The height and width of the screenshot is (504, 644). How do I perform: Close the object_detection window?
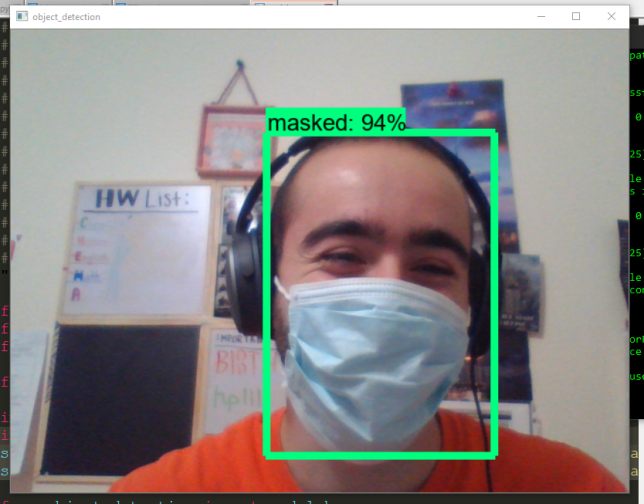[x=611, y=17]
